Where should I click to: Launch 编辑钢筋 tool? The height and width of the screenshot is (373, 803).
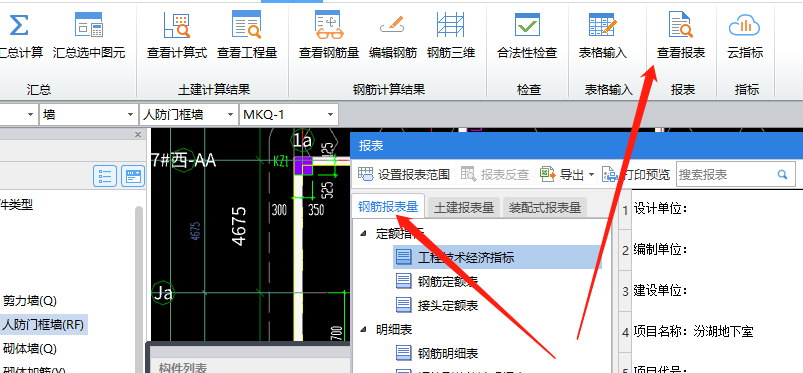(393, 35)
